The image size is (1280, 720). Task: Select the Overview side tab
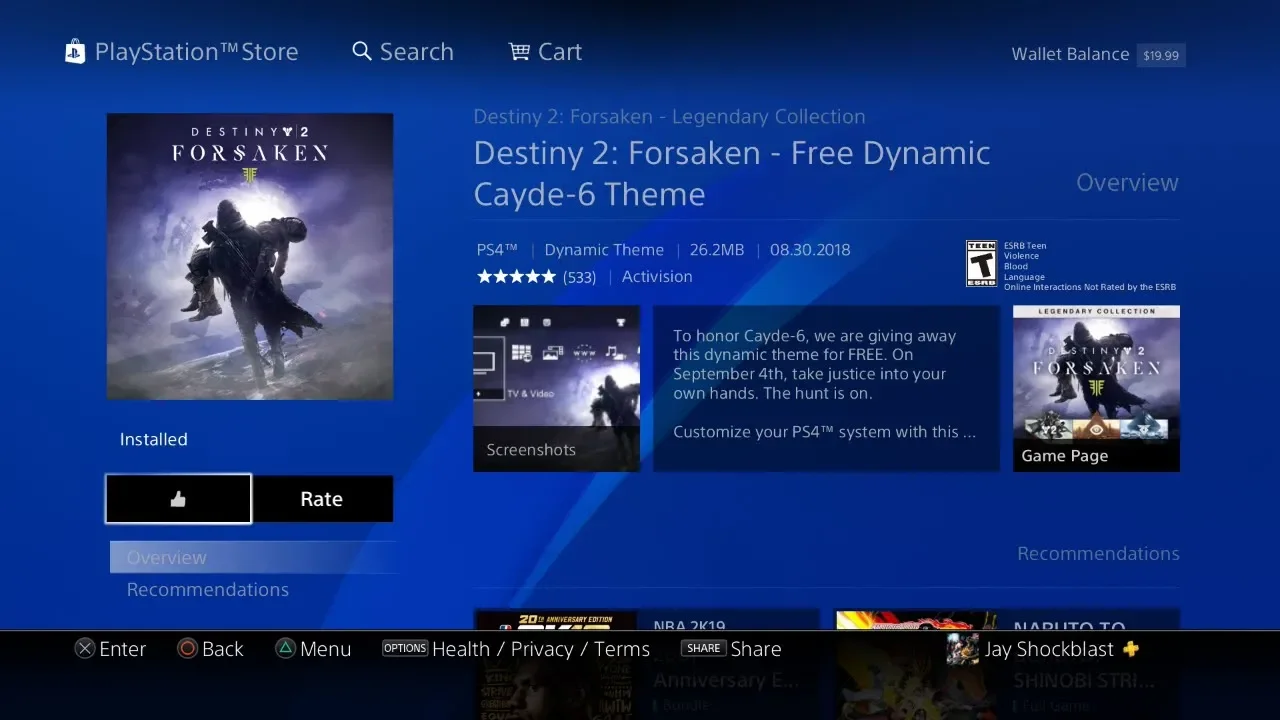(x=254, y=558)
